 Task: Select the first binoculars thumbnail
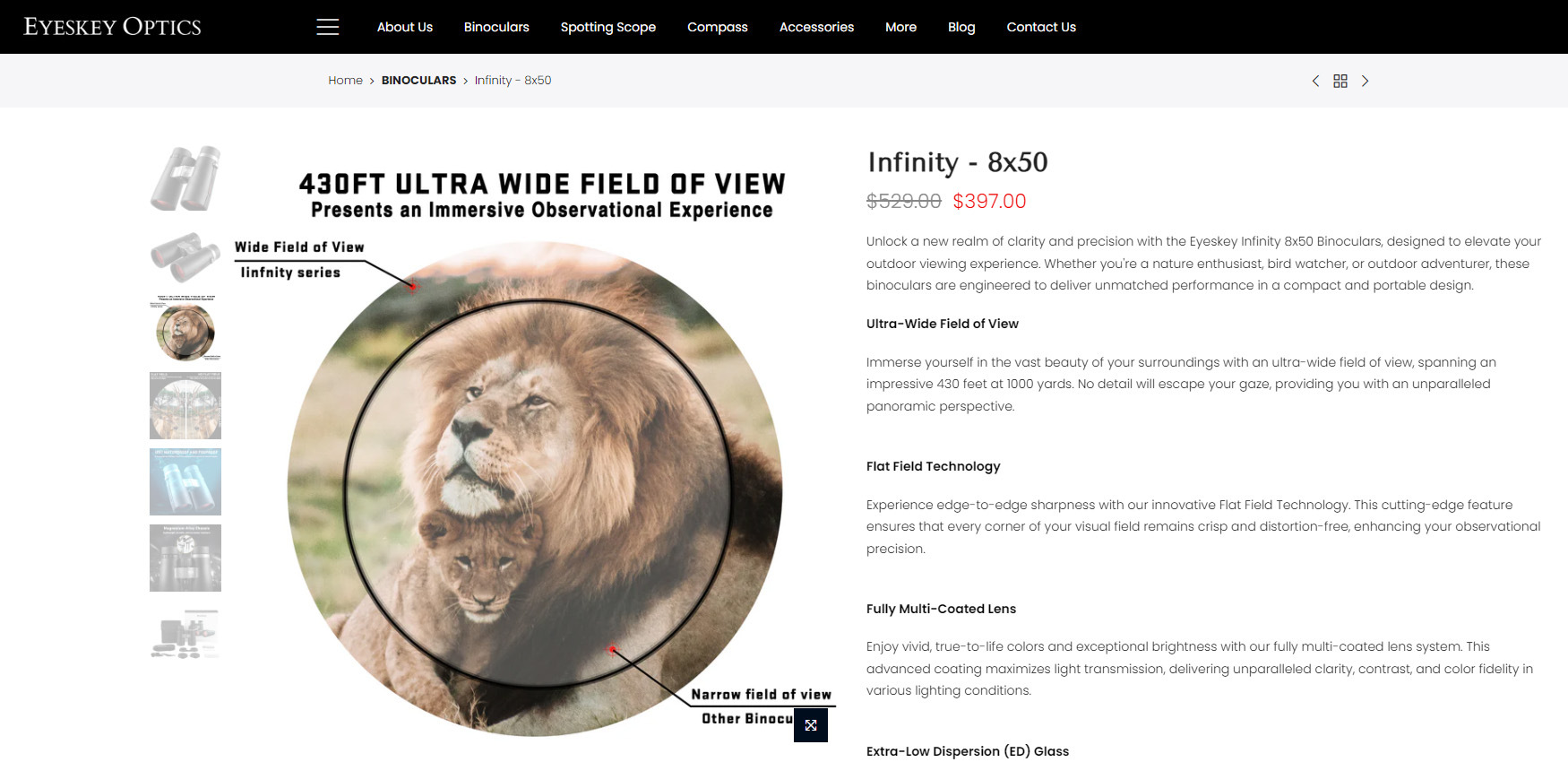tap(185, 178)
